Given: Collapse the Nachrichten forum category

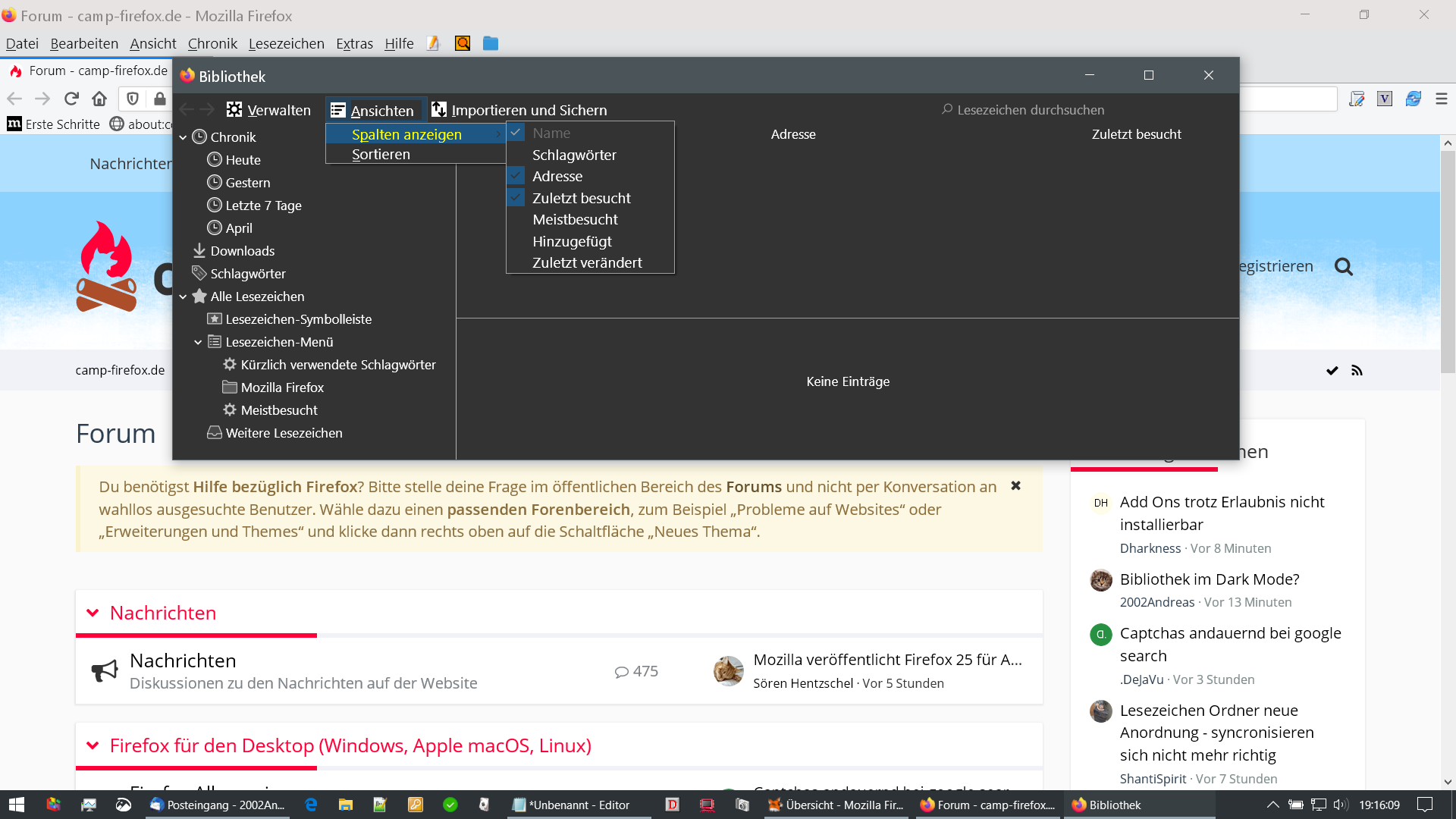Looking at the screenshot, I should click(x=93, y=613).
